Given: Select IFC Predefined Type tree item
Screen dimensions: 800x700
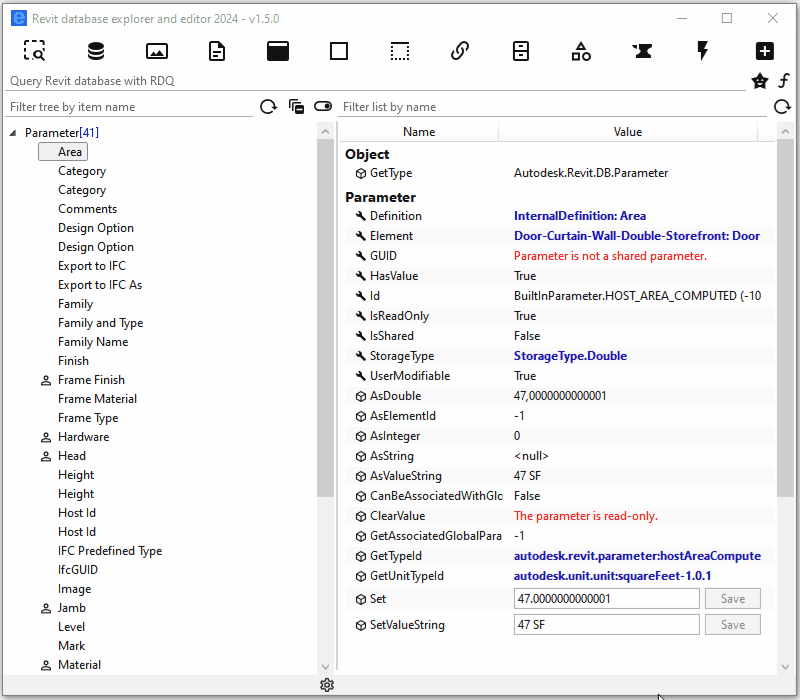Looking at the screenshot, I should (x=110, y=551).
